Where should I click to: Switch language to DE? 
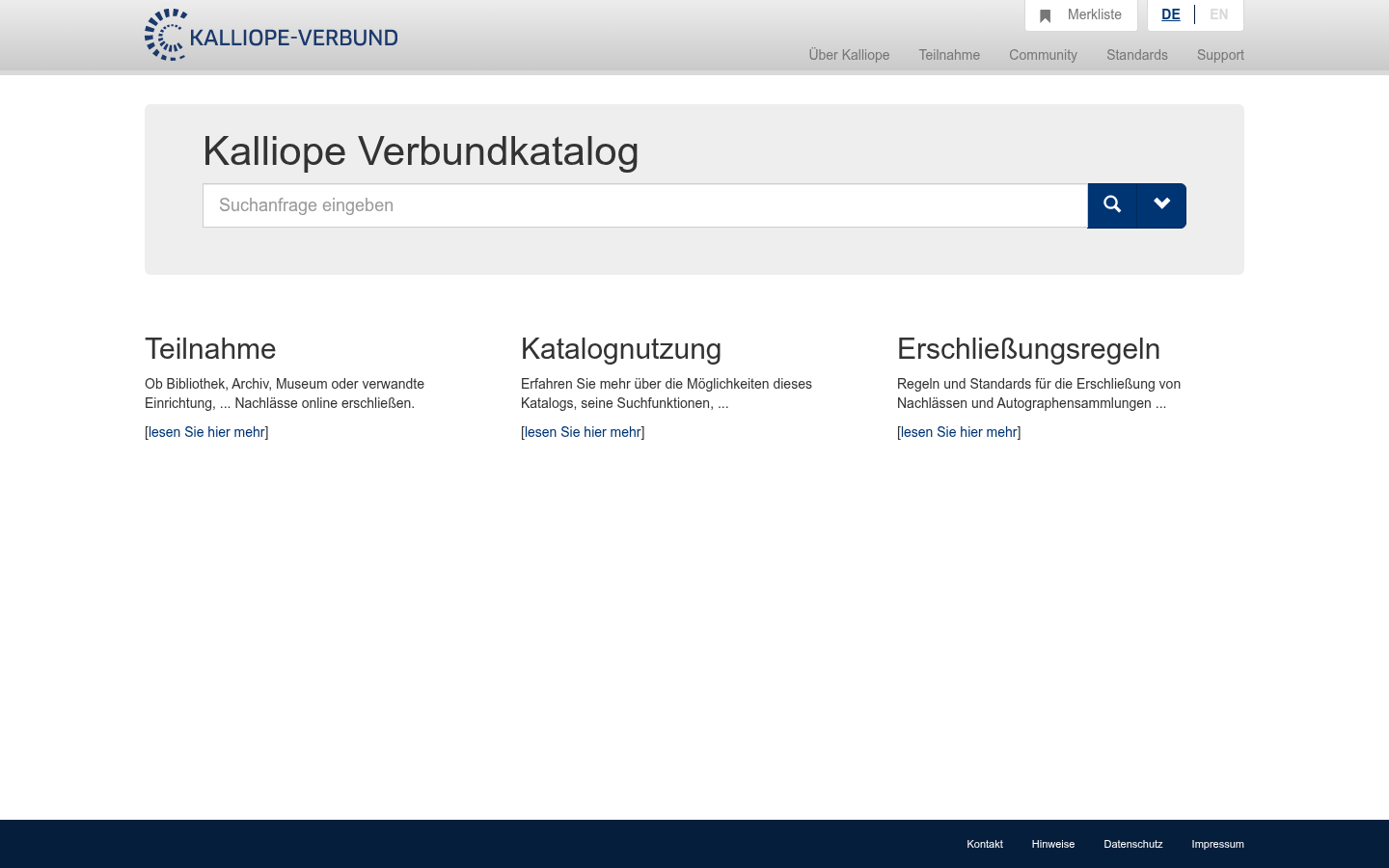[1171, 14]
